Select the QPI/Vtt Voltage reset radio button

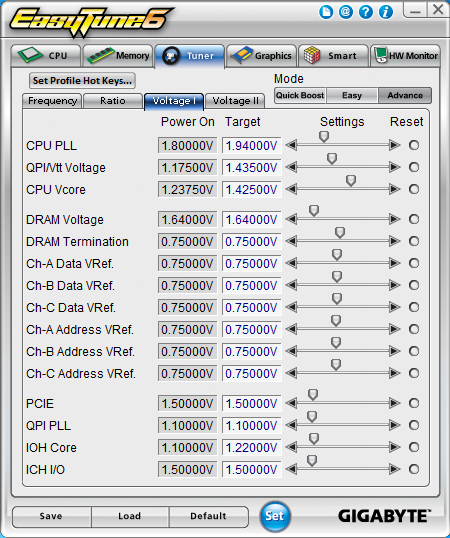pyautogui.click(x=414, y=167)
